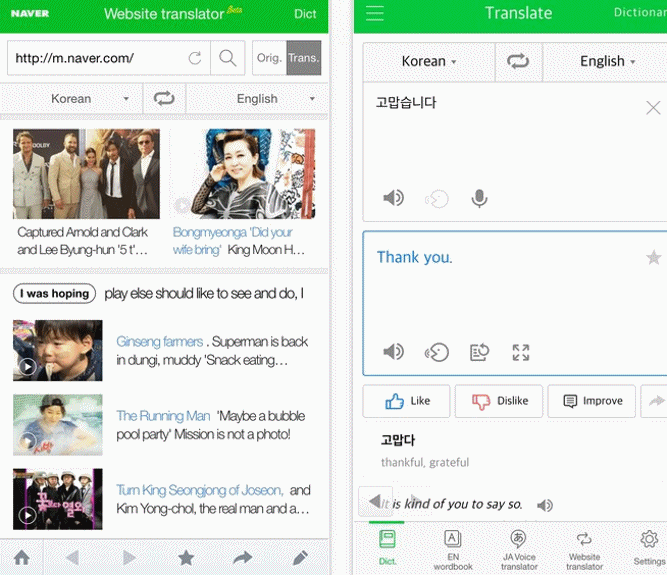Favorite the Thank you translation with star

(653, 257)
